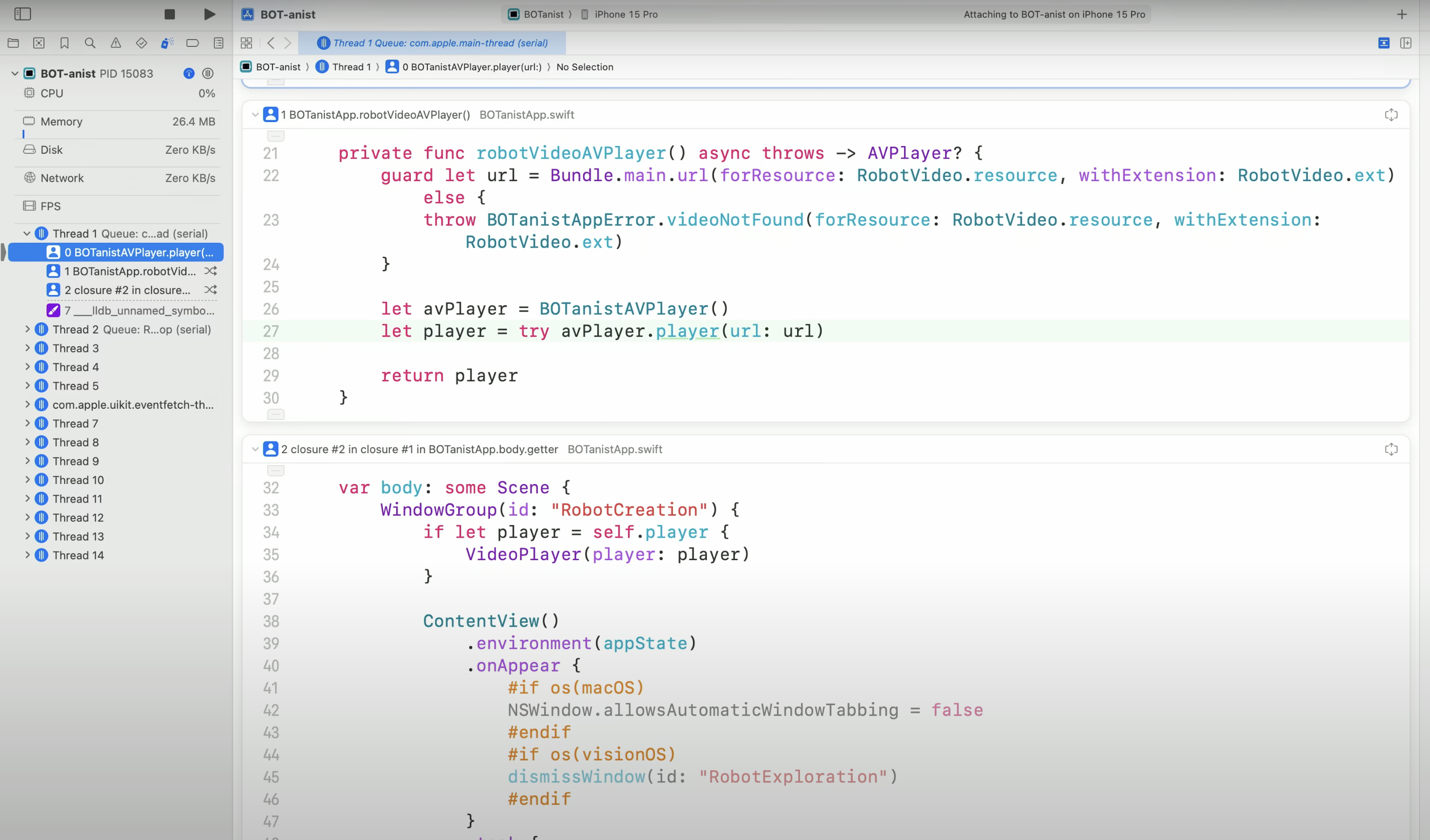Toggle the editor options view button
The width and height of the screenshot is (1430, 840).
pos(1384,43)
